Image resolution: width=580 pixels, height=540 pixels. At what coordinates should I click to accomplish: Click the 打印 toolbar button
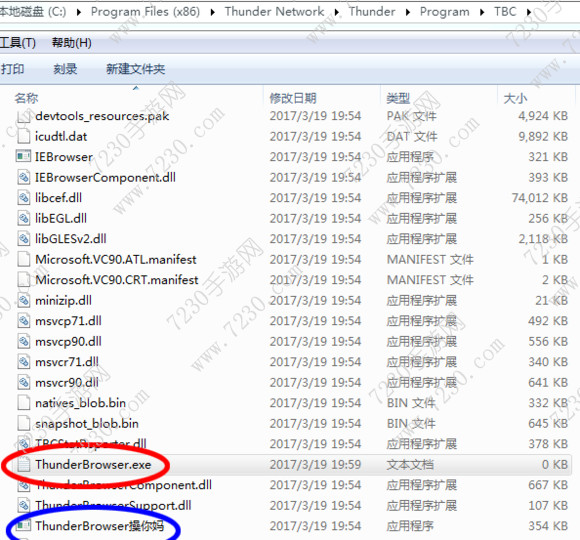(x=13, y=69)
